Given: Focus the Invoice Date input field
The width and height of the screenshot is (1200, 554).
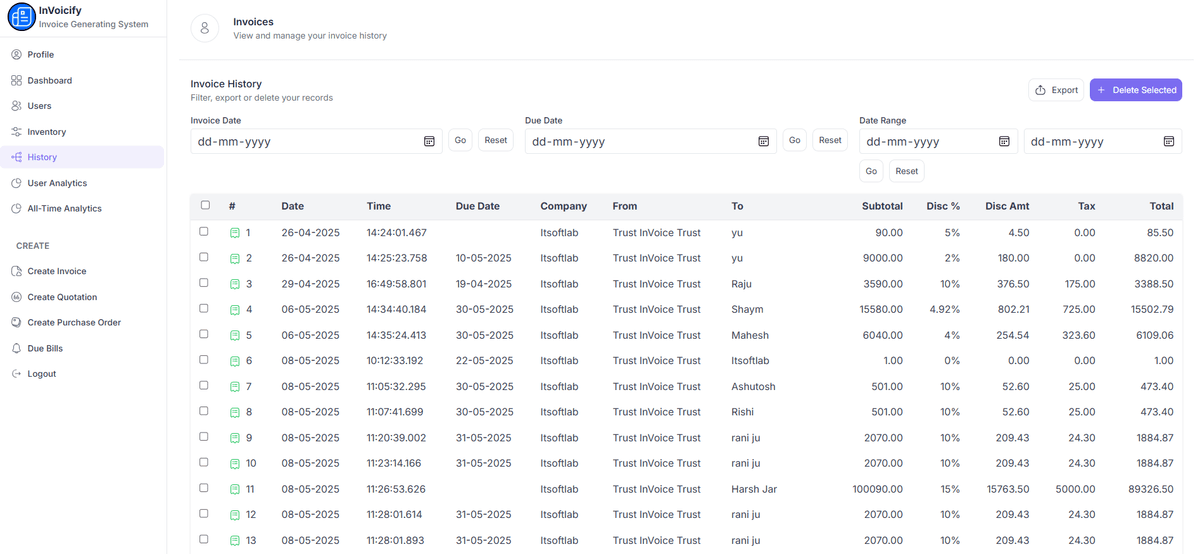Looking at the screenshot, I should tap(316, 142).
